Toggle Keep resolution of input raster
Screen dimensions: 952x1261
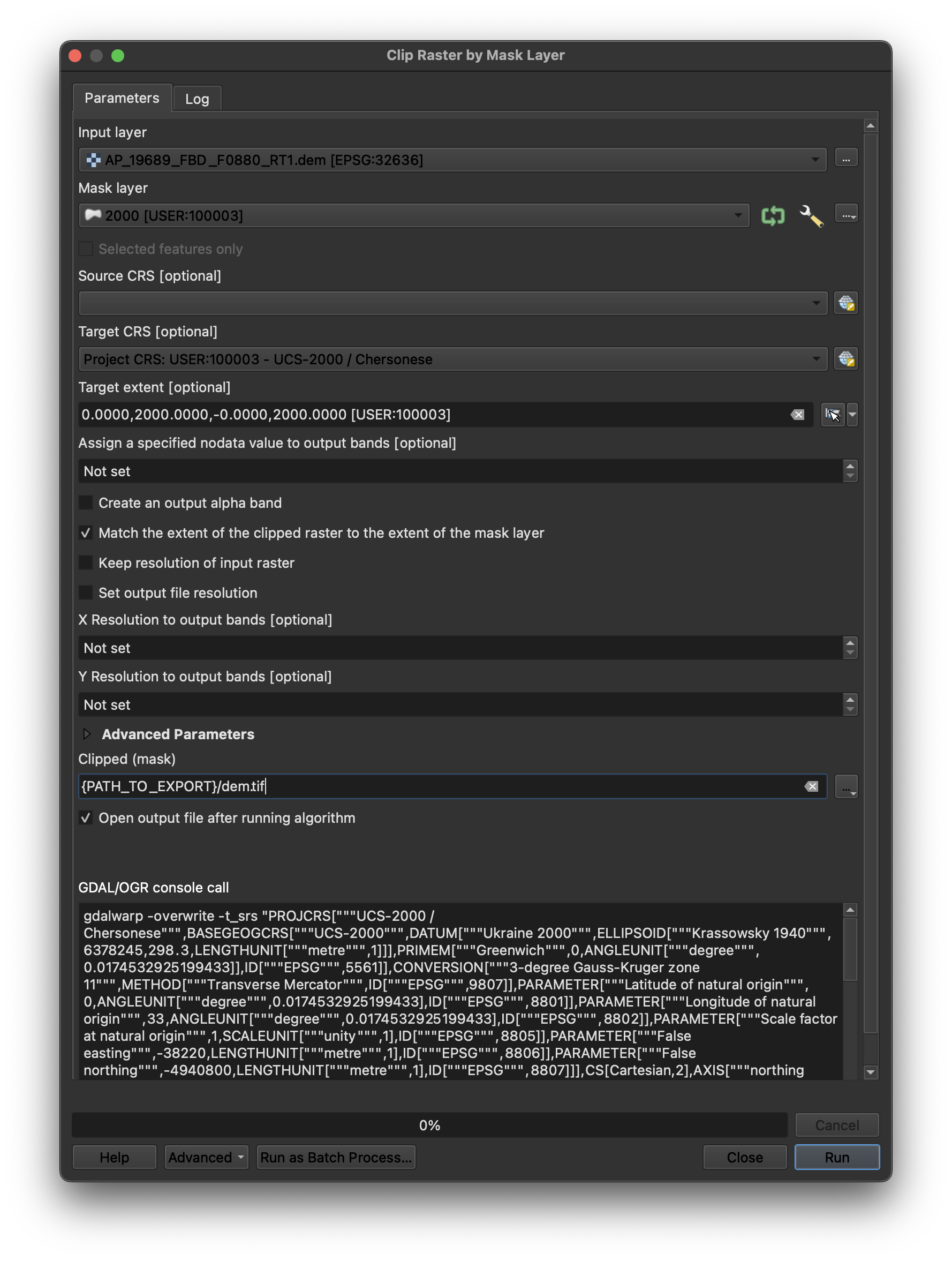coord(86,562)
